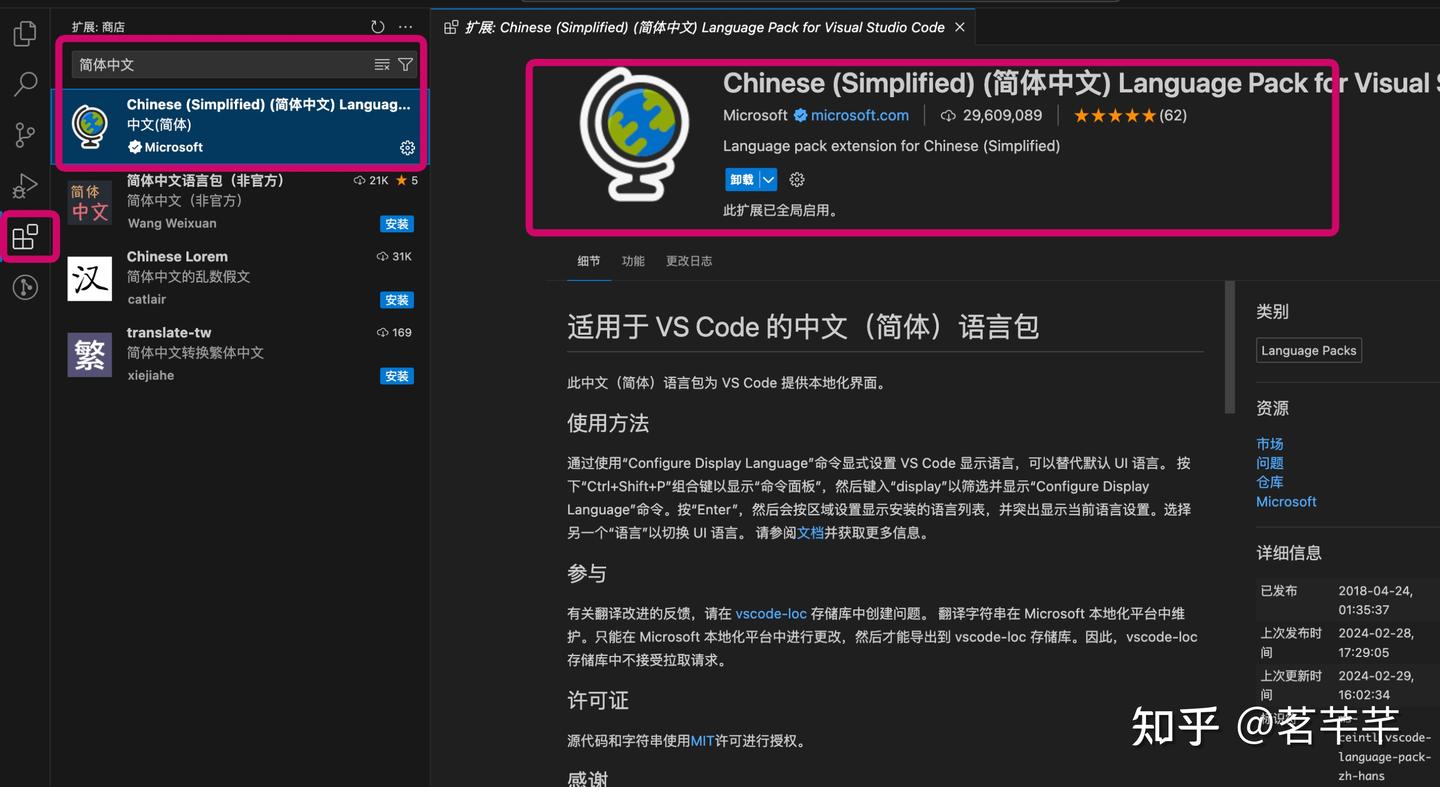Switch to the 细节 tab
1440x787 pixels.
[x=589, y=261]
